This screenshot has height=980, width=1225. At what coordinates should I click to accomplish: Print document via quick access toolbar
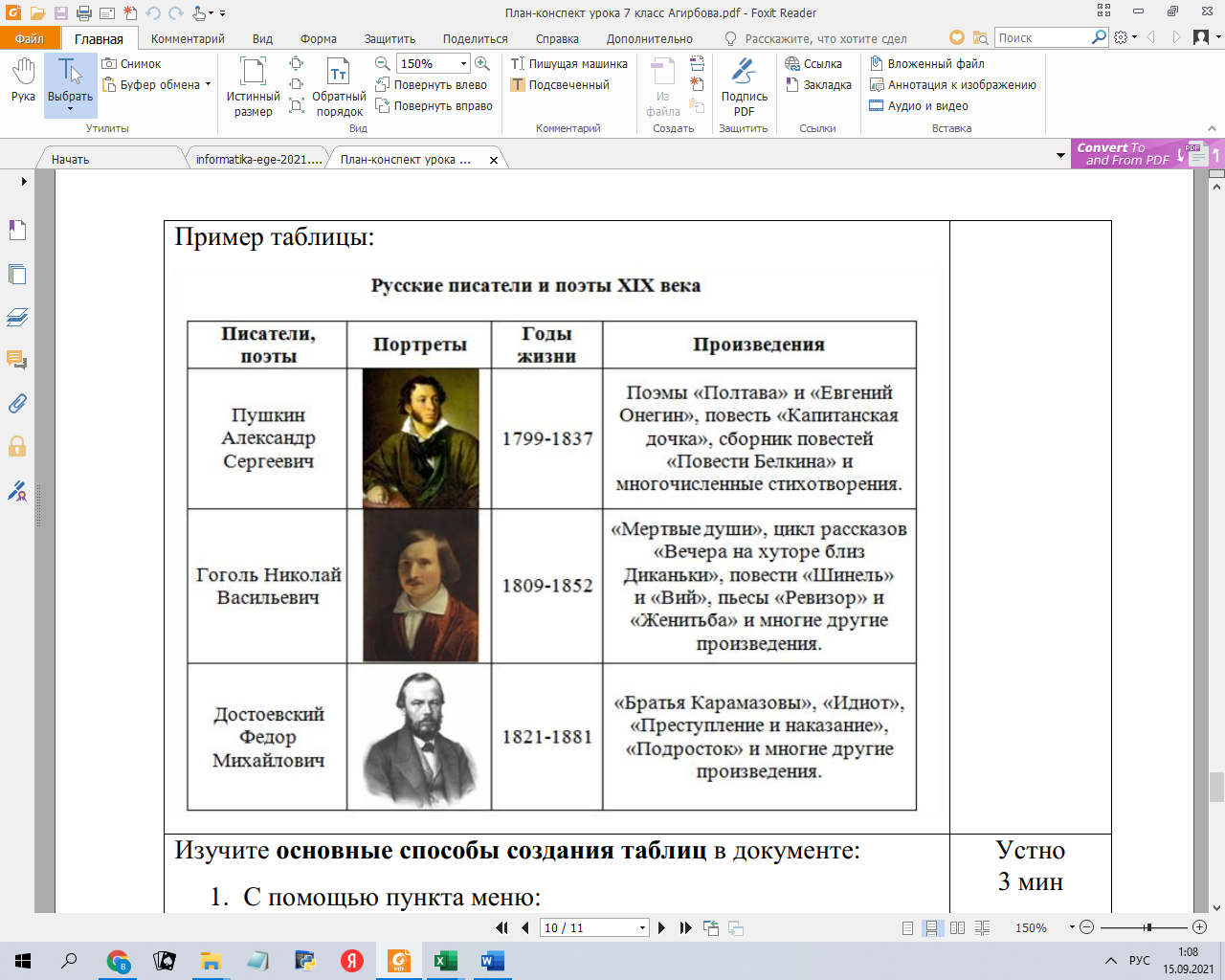coord(84,13)
